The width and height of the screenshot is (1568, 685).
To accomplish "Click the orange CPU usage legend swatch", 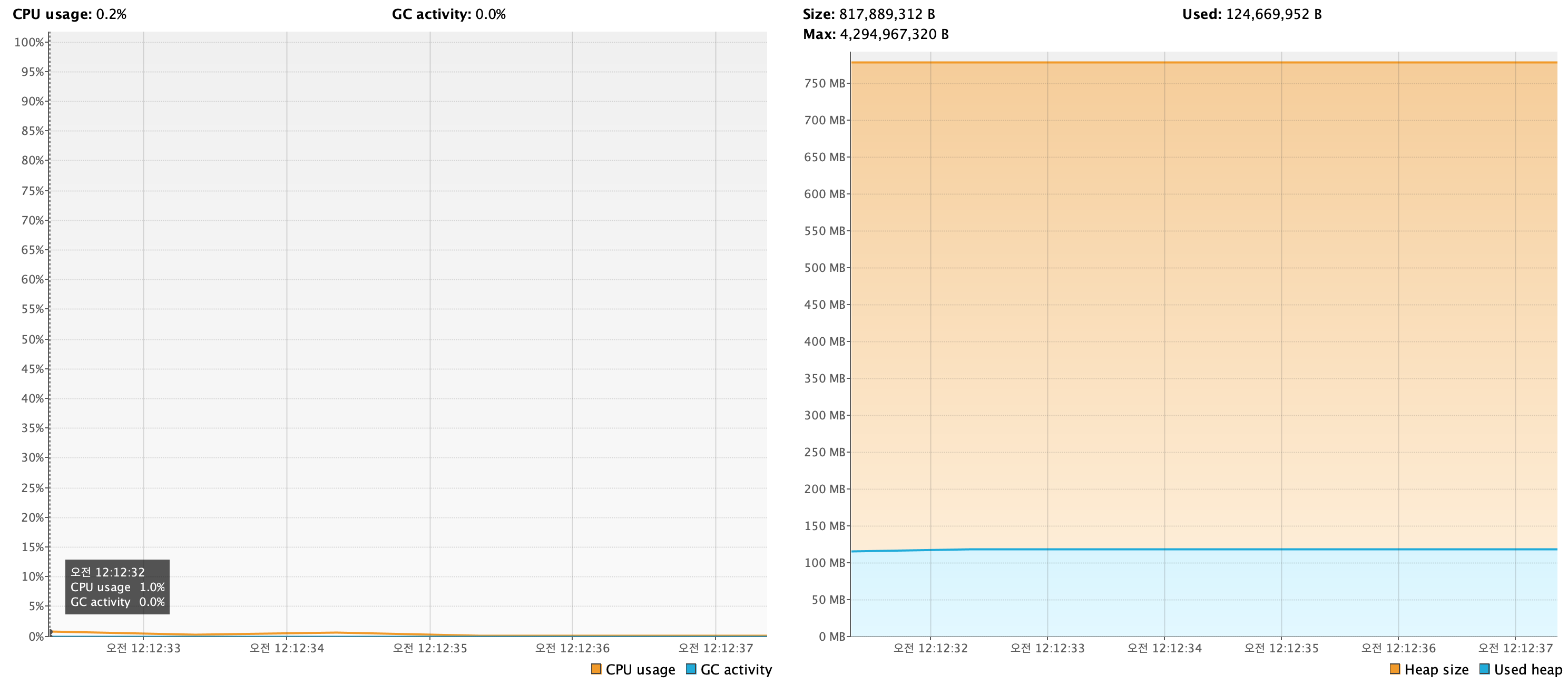I will pos(596,669).
